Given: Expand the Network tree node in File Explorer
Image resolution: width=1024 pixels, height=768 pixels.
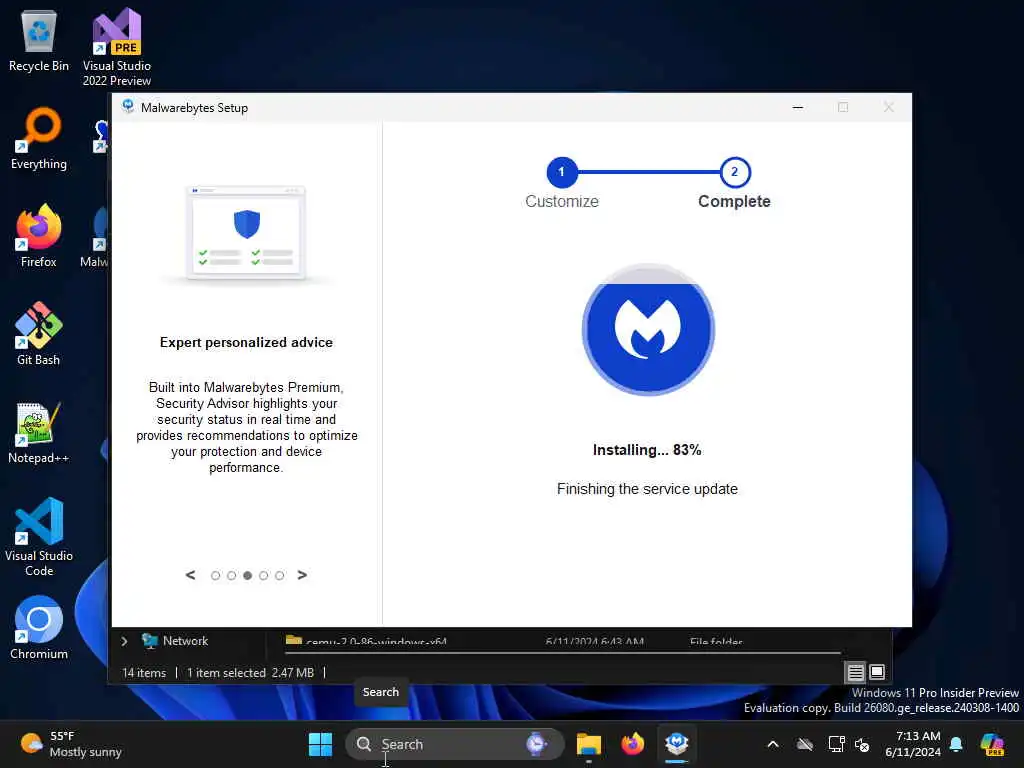Looking at the screenshot, I should pyautogui.click(x=124, y=641).
